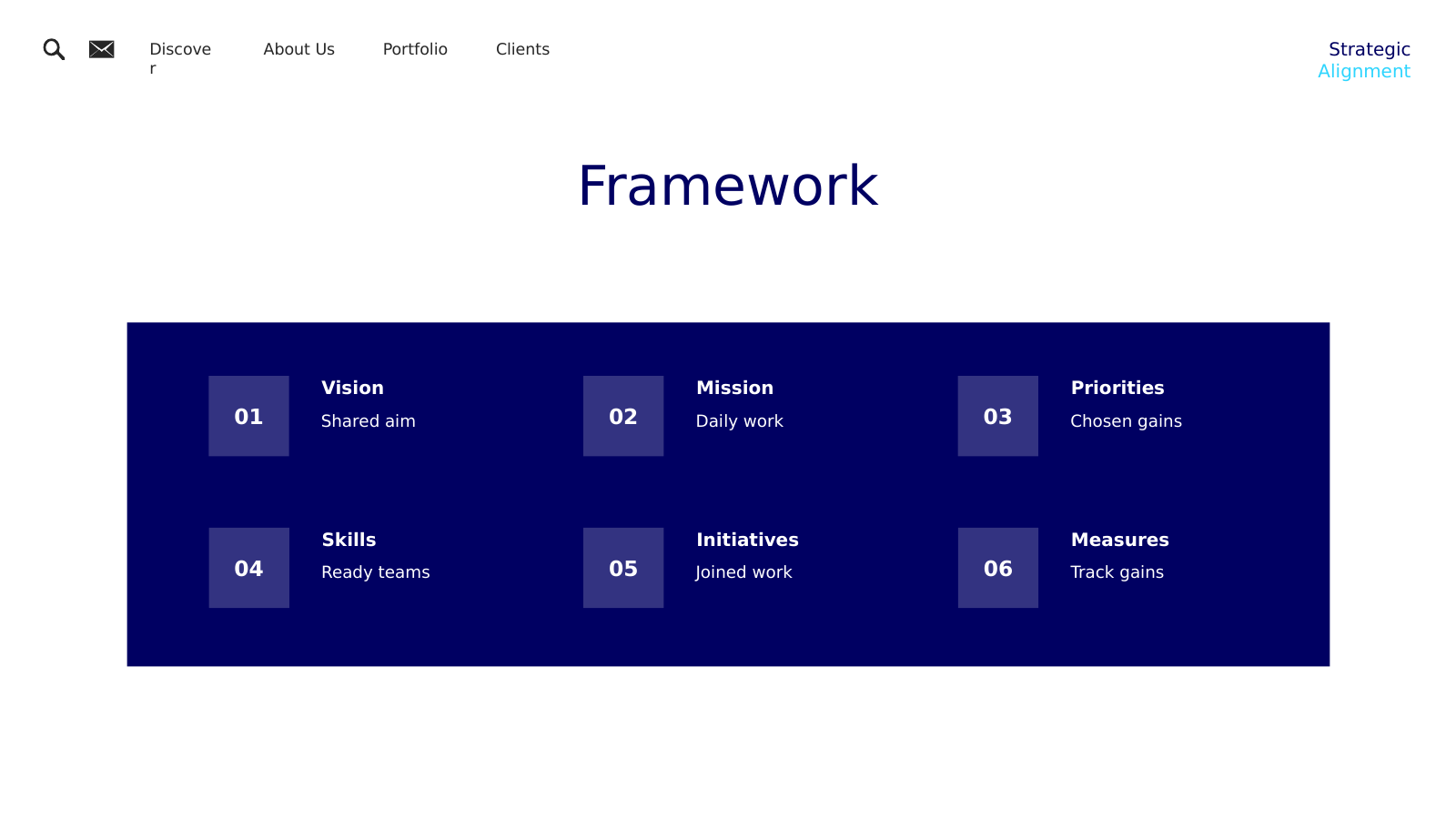Select the Framework page title
The width and height of the screenshot is (1456, 819).
pyautogui.click(x=728, y=187)
